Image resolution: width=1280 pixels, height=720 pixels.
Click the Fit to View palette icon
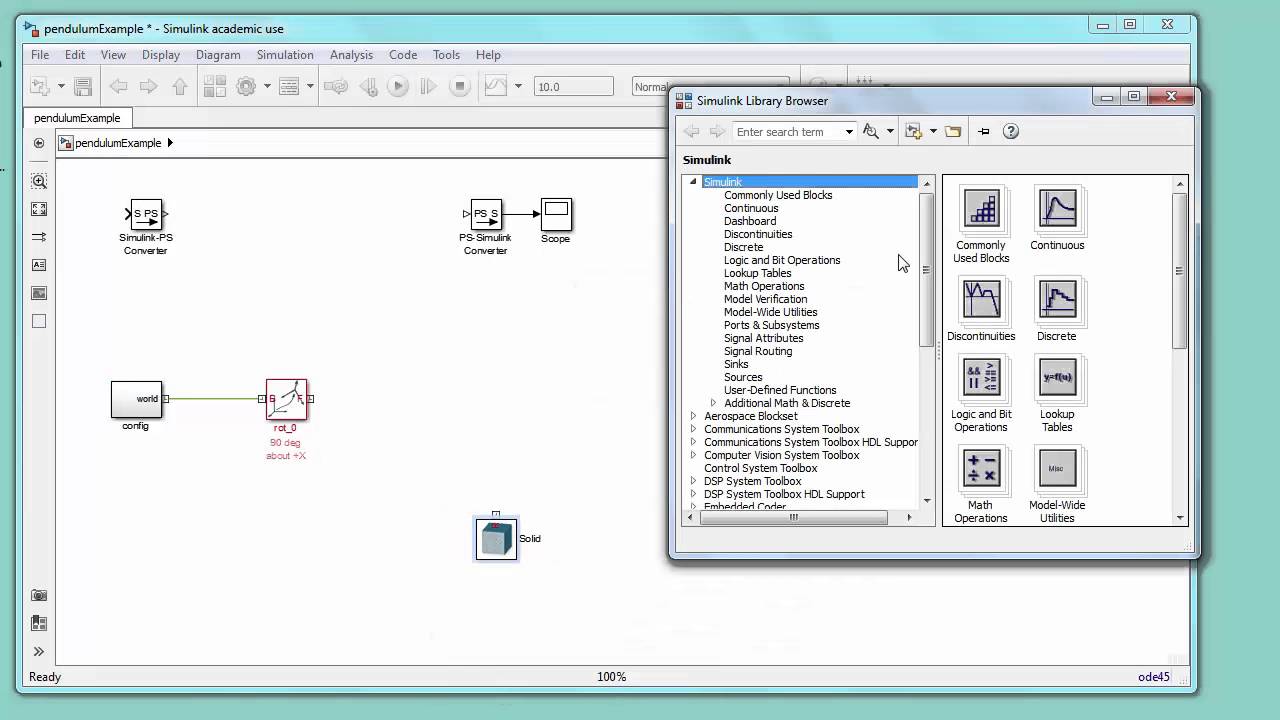(x=39, y=209)
